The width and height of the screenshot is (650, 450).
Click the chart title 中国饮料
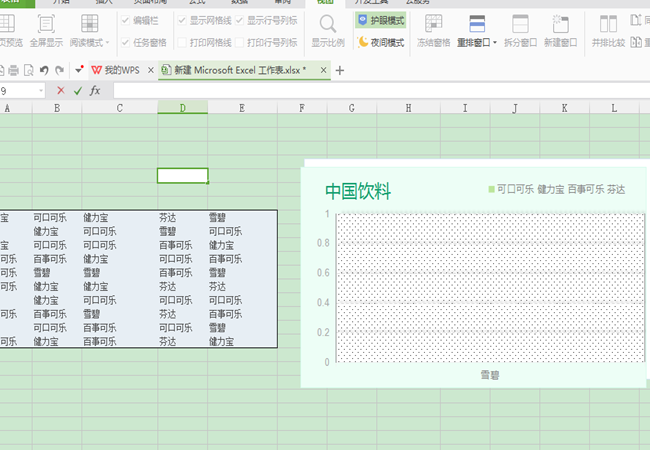coord(358,191)
